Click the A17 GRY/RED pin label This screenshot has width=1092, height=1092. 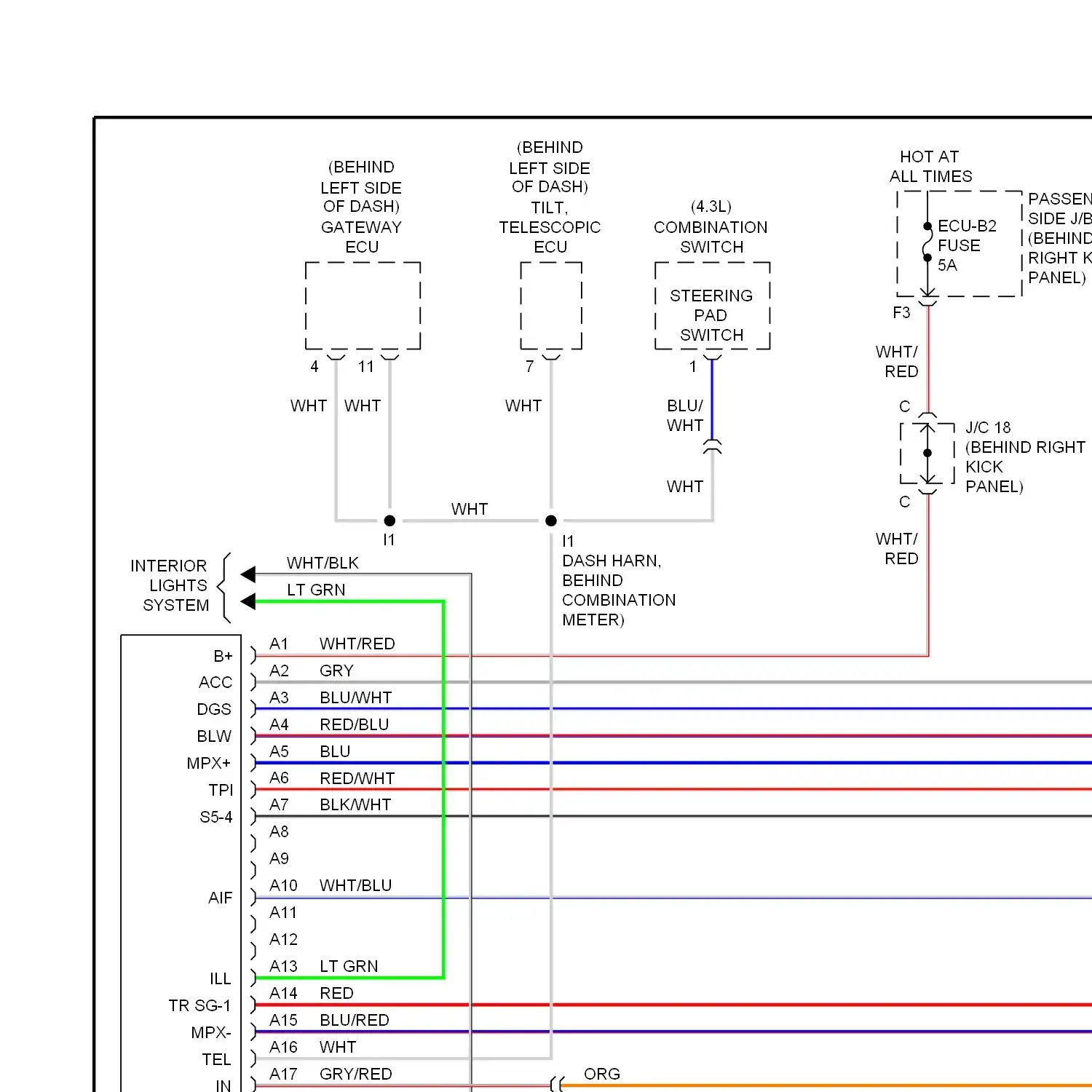331,1074
